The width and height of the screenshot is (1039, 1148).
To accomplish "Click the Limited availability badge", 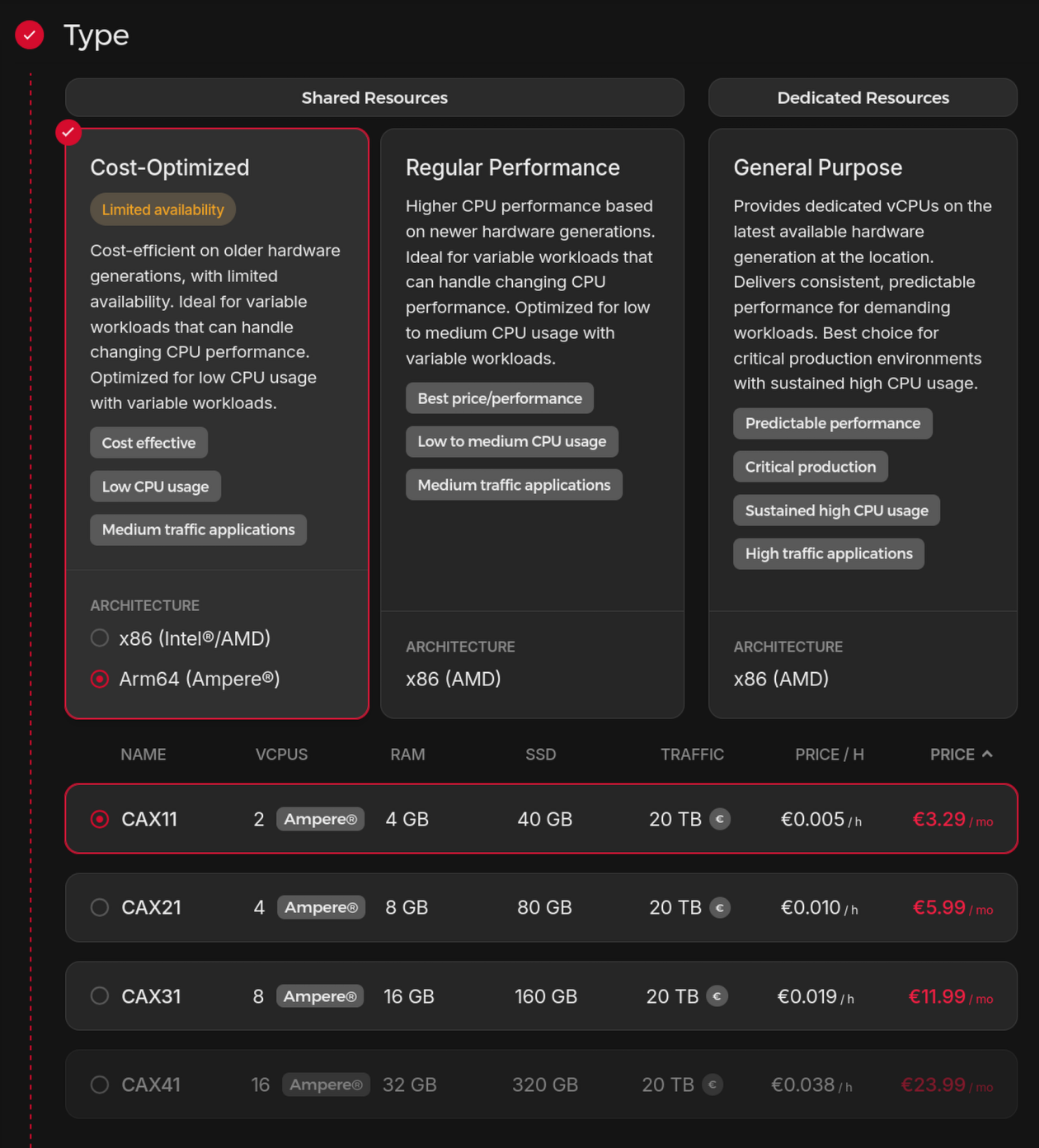I will pyautogui.click(x=162, y=209).
